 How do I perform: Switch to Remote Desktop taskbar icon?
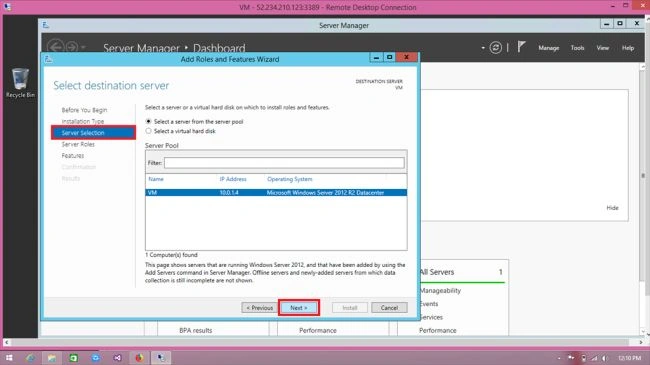[161, 358]
